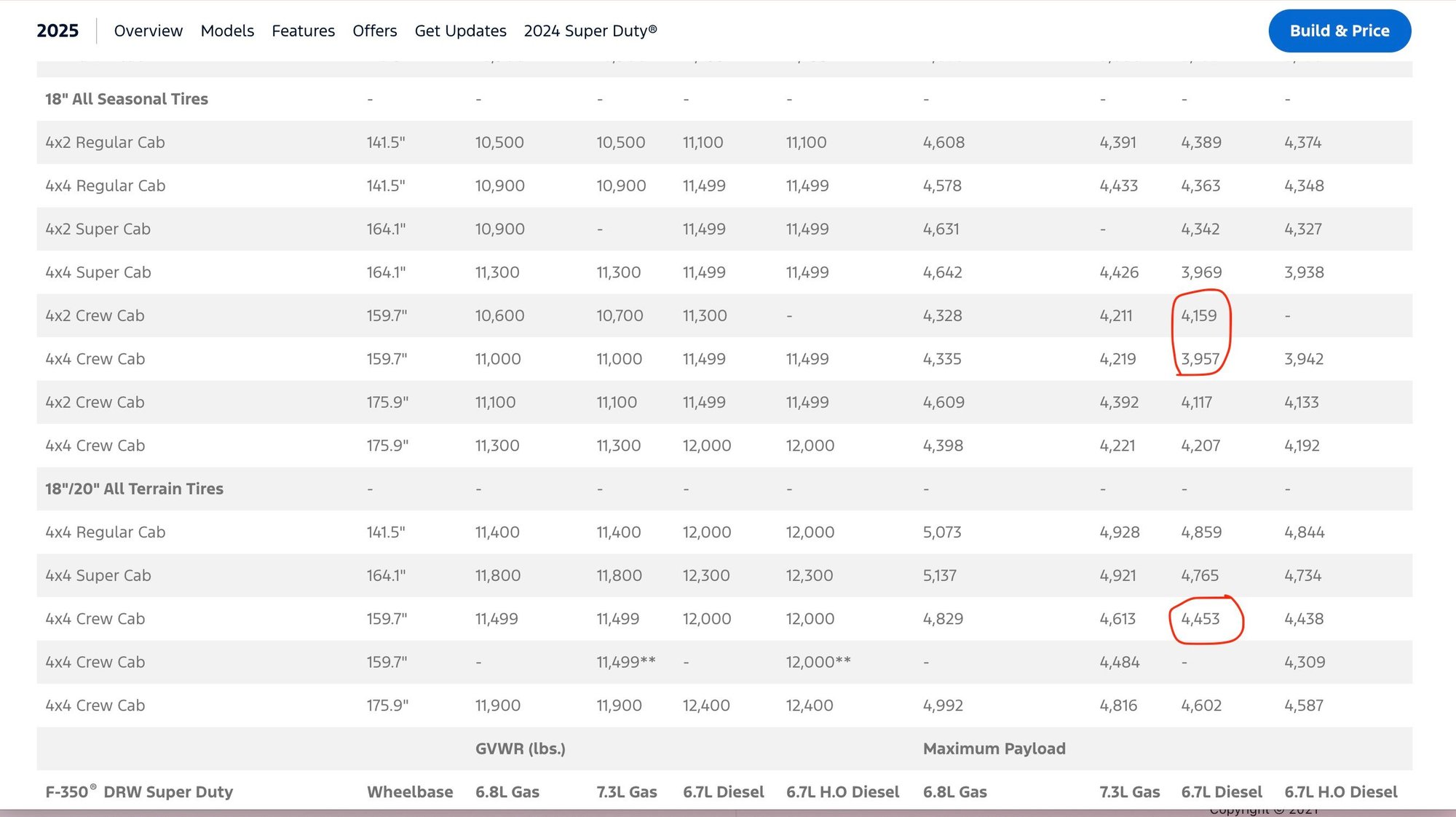Click the Get Updates link
Screen dimensions: 1456x817
pos(460,31)
